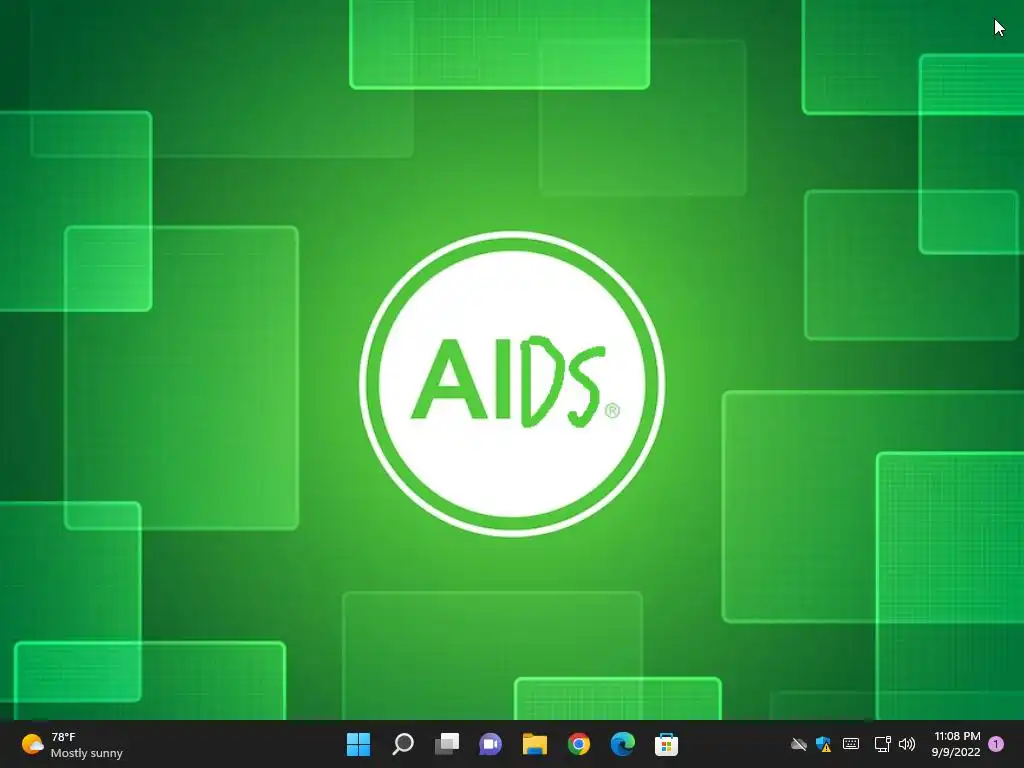The image size is (1024, 768).
Task: Launch Google Chrome from taskbar
Action: click(579, 744)
